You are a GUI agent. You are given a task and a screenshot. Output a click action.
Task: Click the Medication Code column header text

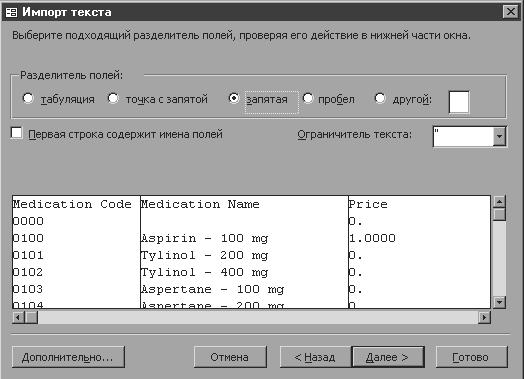(x=72, y=204)
